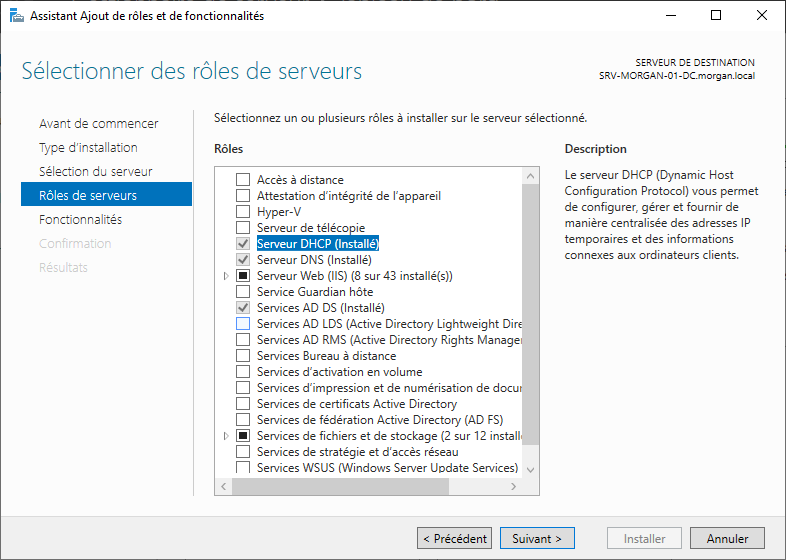Click the wizard icon in the title bar
The image size is (786, 560).
(17, 16)
